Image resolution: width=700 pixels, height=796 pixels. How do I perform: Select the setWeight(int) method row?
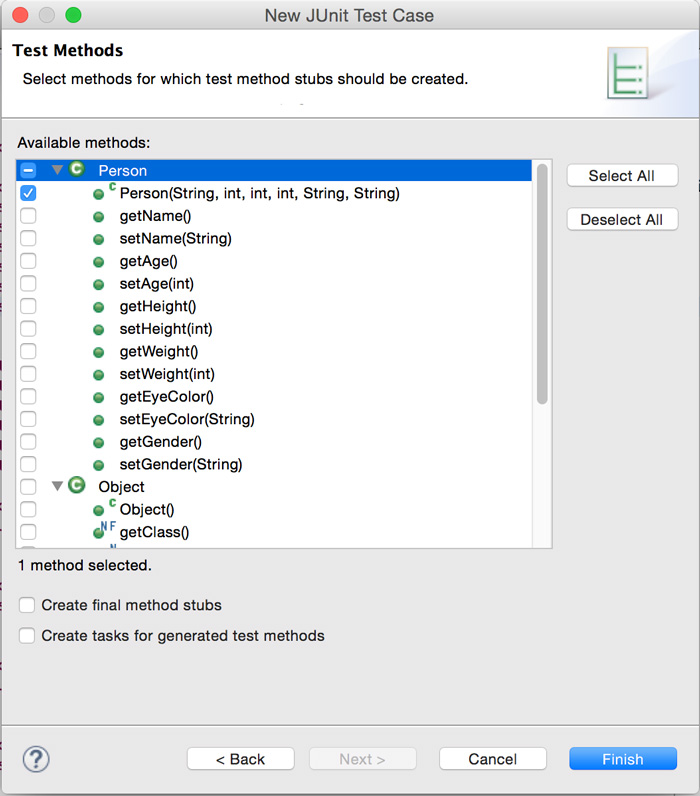tap(167, 374)
